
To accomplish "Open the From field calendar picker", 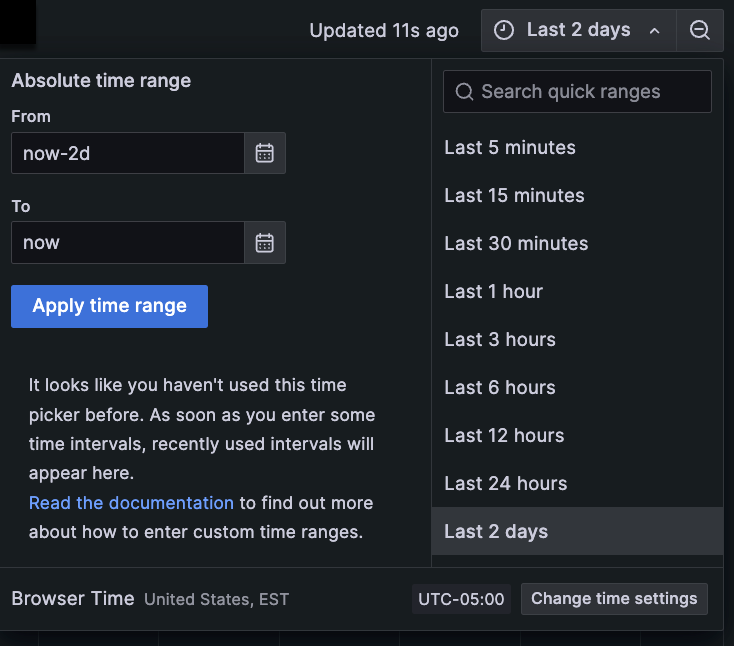I will pyautogui.click(x=265, y=153).
